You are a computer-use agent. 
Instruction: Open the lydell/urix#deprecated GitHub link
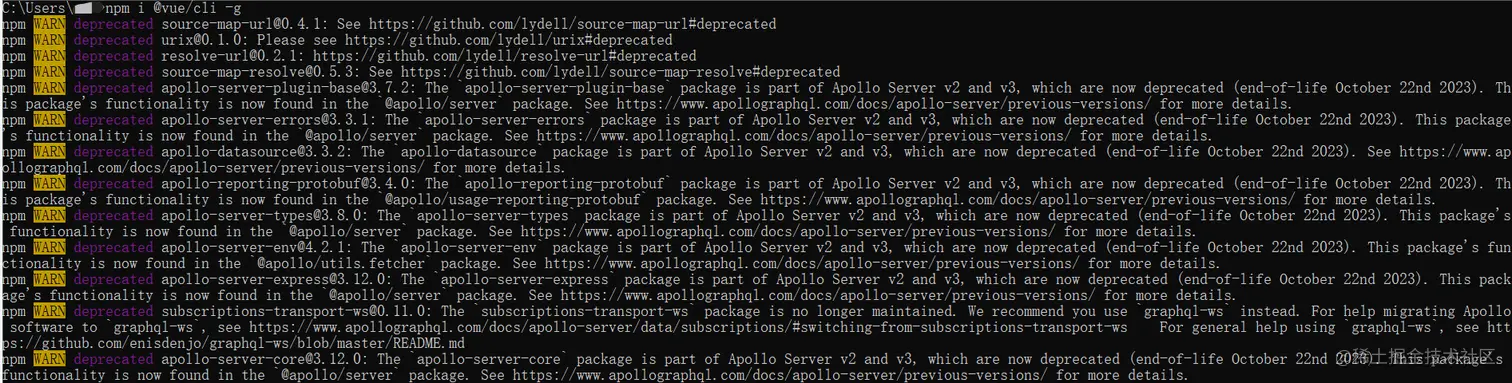[508, 39]
